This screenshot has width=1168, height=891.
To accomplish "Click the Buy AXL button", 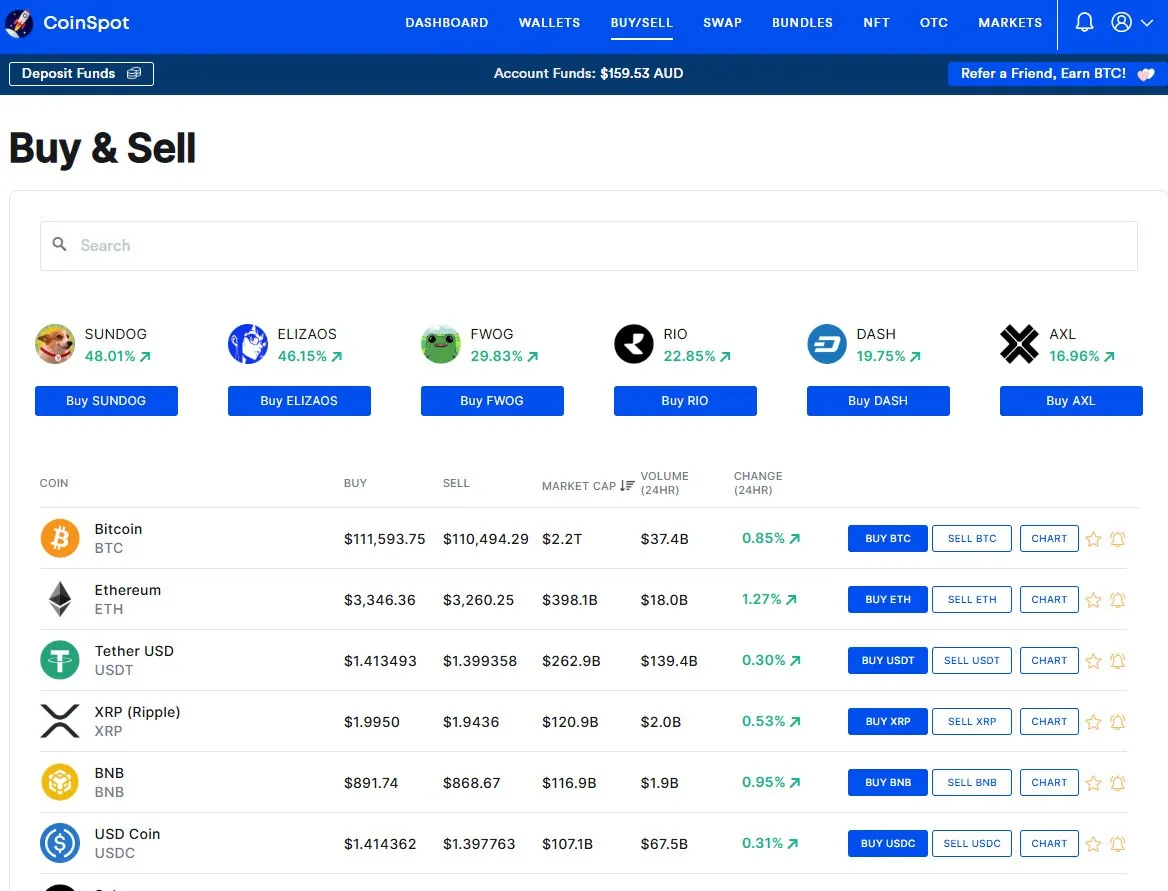I will click(x=1071, y=401).
